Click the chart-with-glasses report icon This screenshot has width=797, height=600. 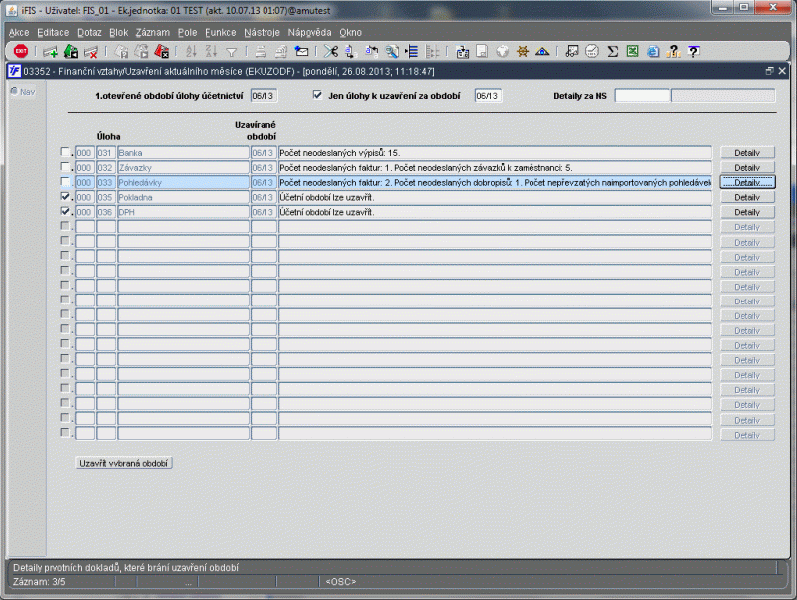click(x=572, y=51)
